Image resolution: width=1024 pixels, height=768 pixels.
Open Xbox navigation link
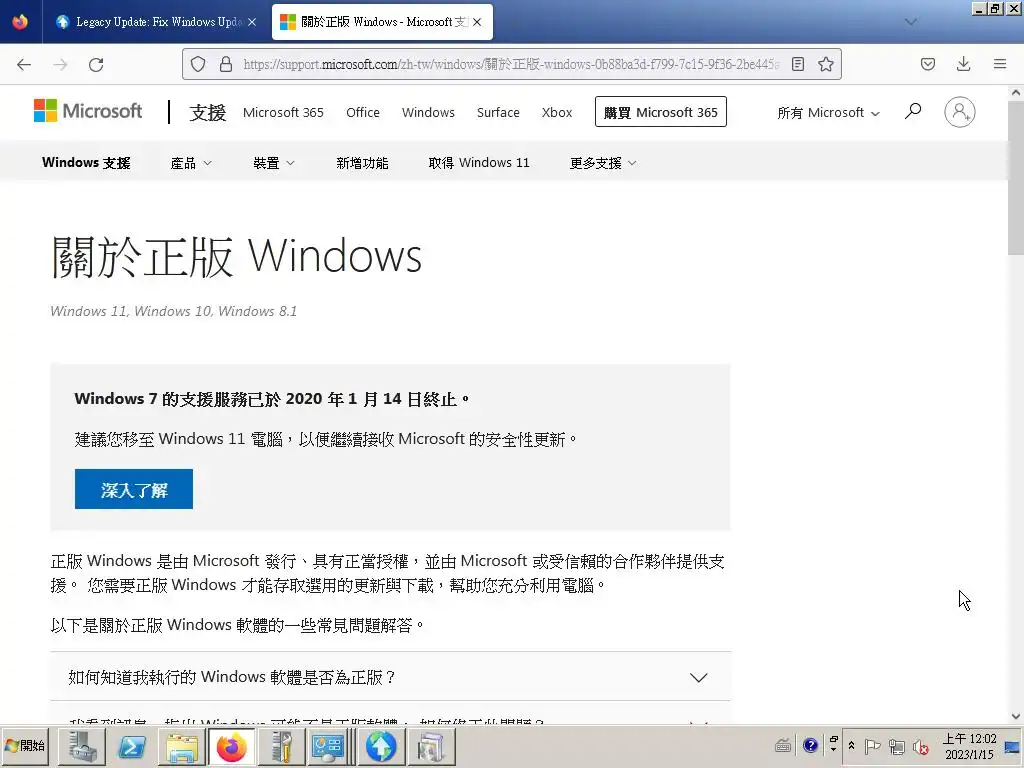[557, 112]
